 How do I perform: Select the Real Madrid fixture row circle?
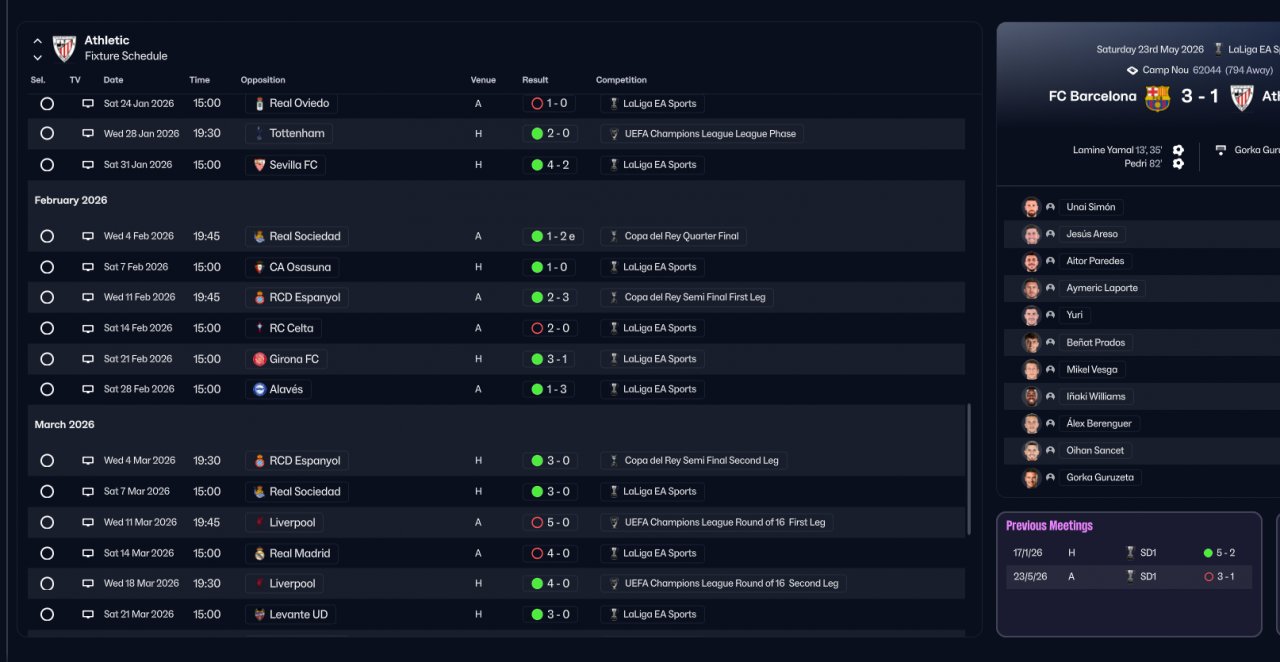pyautogui.click(x=47, y=553)
